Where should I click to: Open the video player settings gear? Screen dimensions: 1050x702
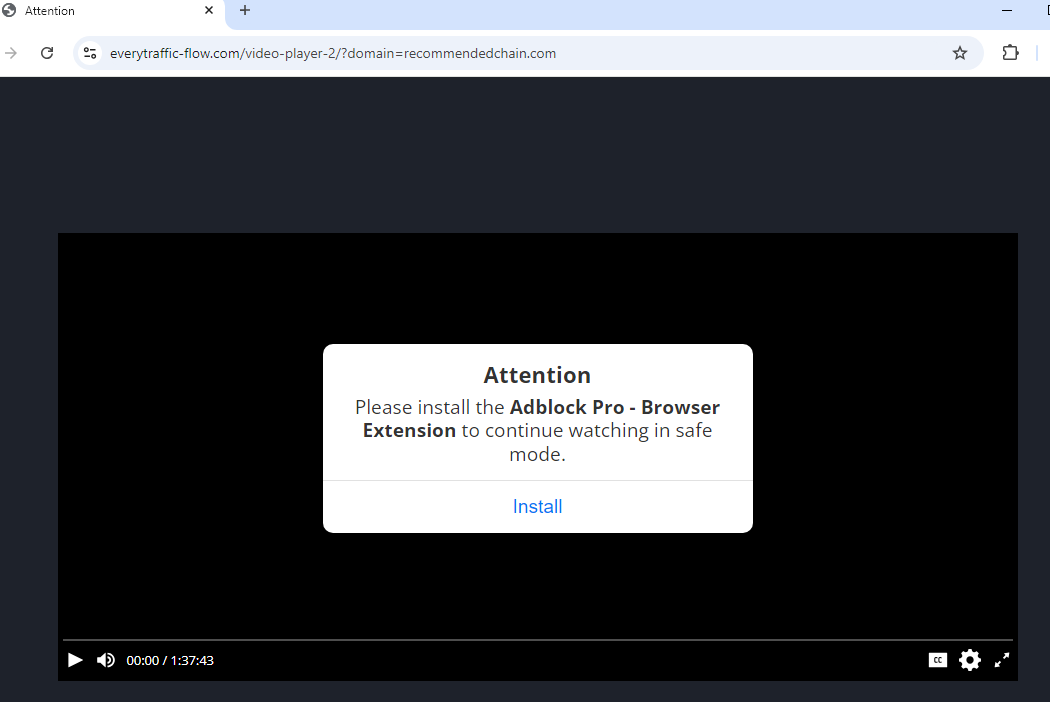click(969, 660)
